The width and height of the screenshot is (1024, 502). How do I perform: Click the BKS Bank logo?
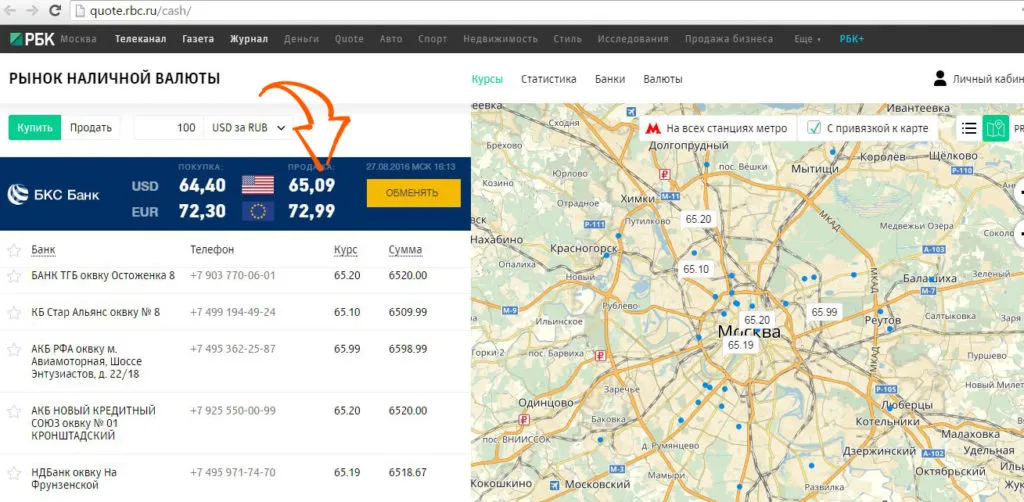coord(54,194)
